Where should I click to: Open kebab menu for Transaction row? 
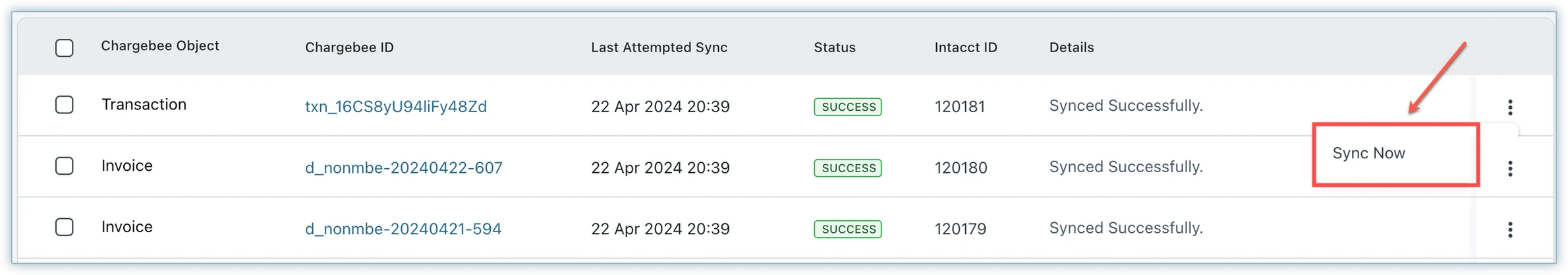1509,107
